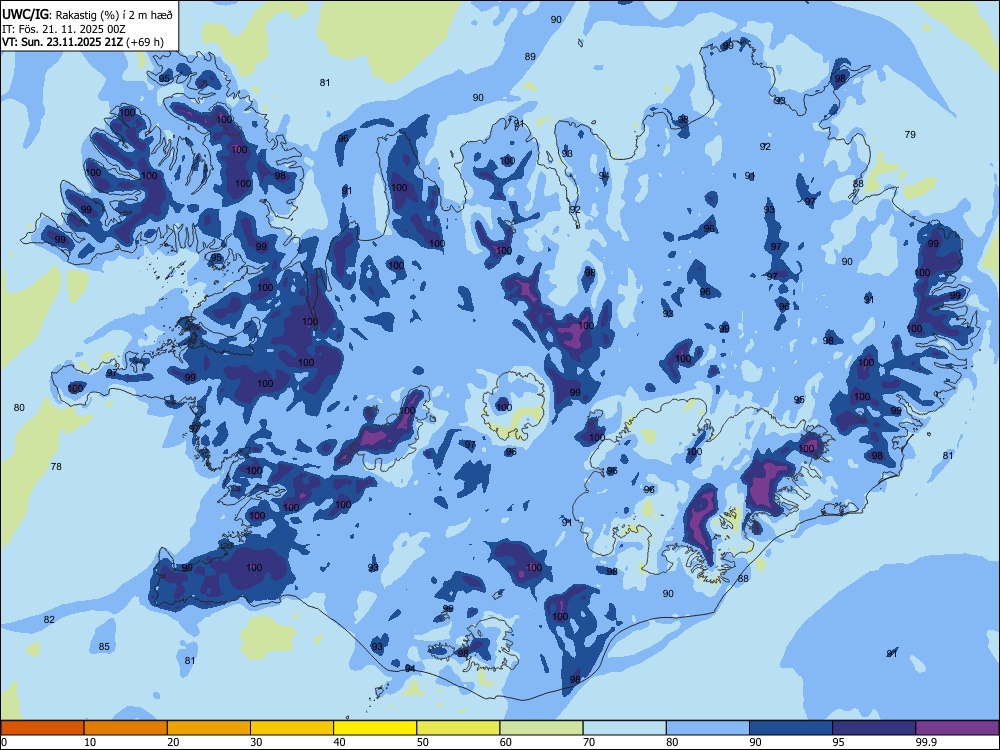Select the 20–30 amber legend swatch
This screenshot has height=750, width=1000.
pos(209,728)
